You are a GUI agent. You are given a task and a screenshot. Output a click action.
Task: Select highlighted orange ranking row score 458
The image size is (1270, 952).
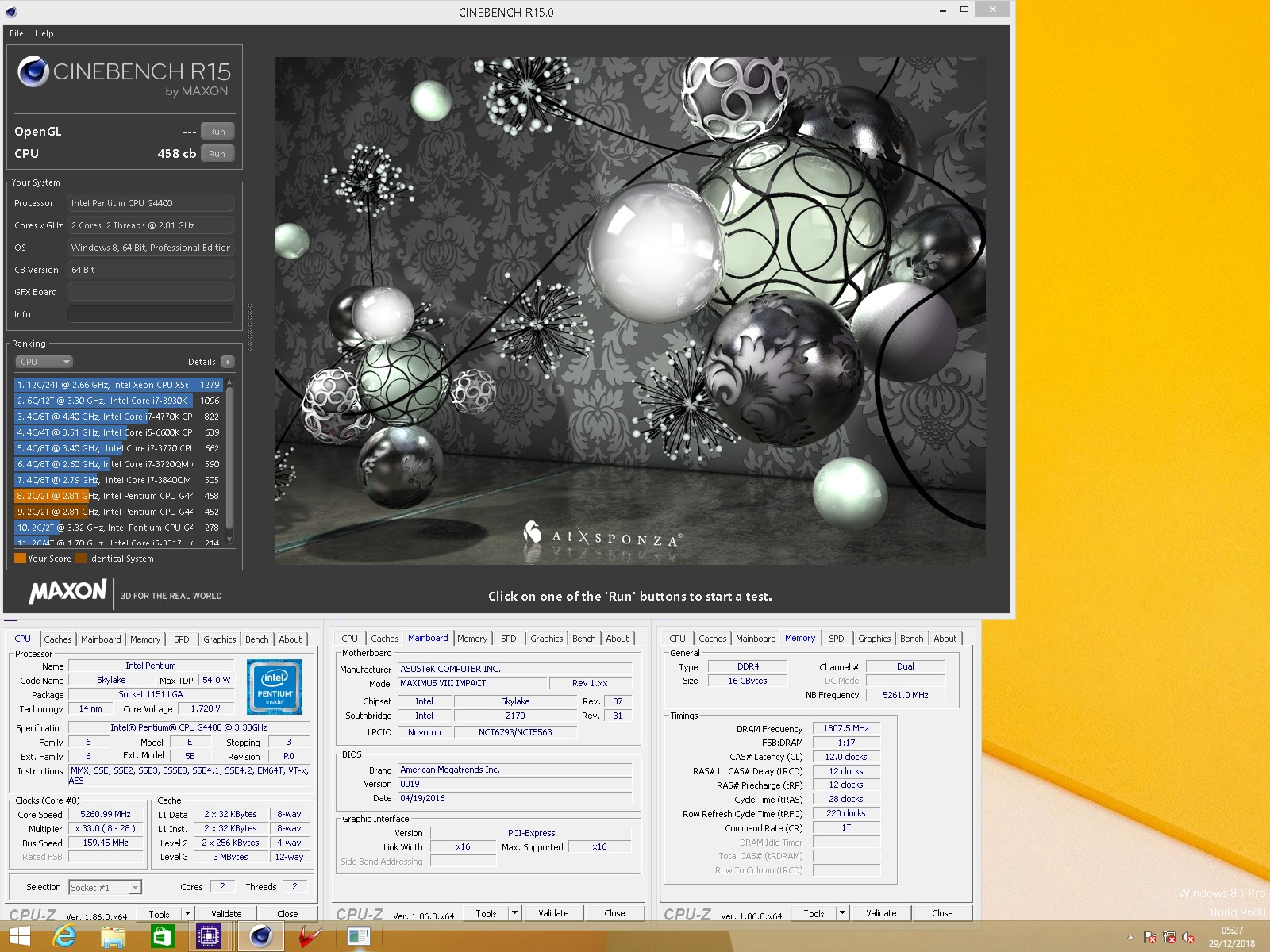[118, 496]
